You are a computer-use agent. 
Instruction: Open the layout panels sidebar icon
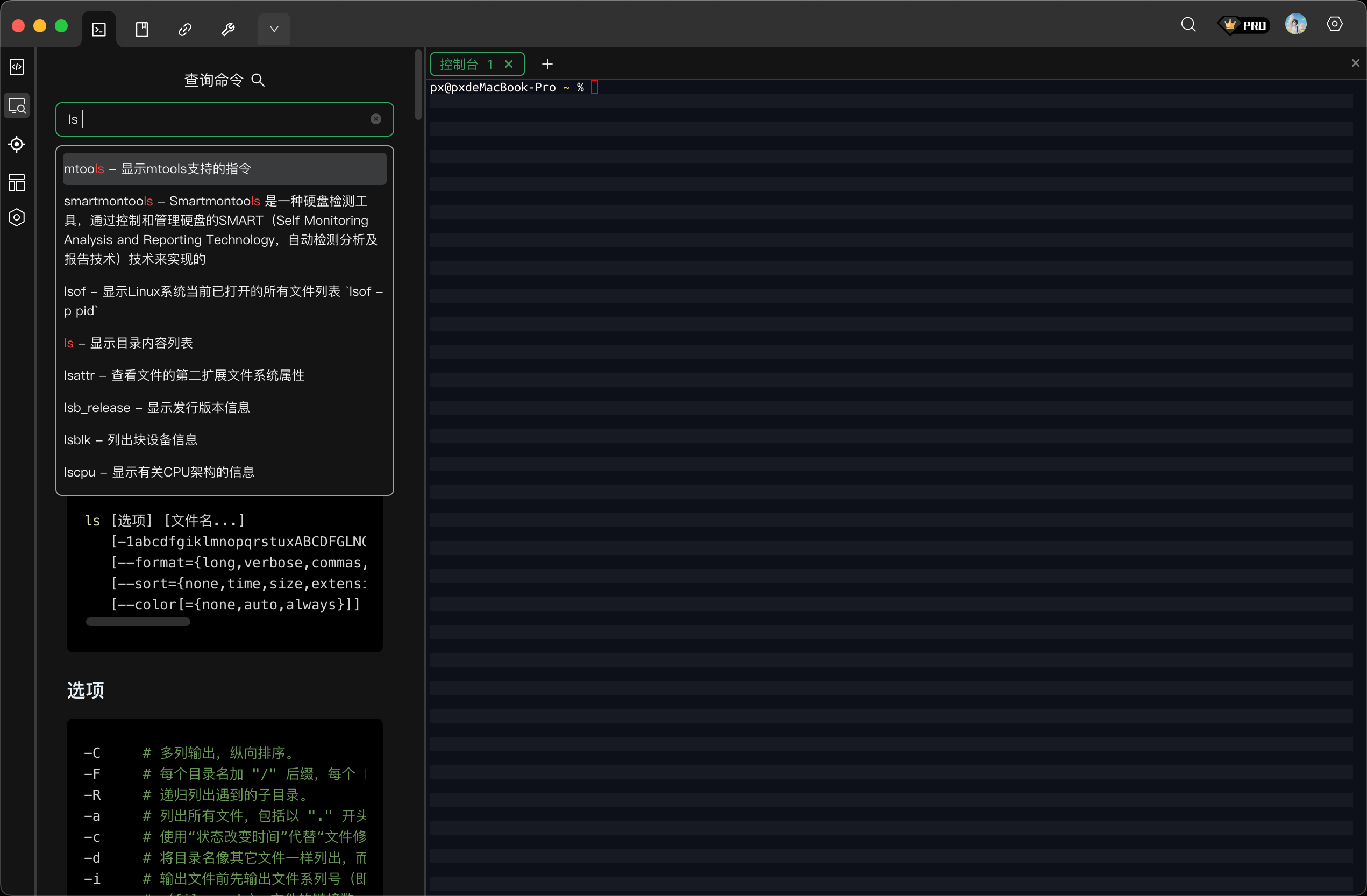coord(17,183)
